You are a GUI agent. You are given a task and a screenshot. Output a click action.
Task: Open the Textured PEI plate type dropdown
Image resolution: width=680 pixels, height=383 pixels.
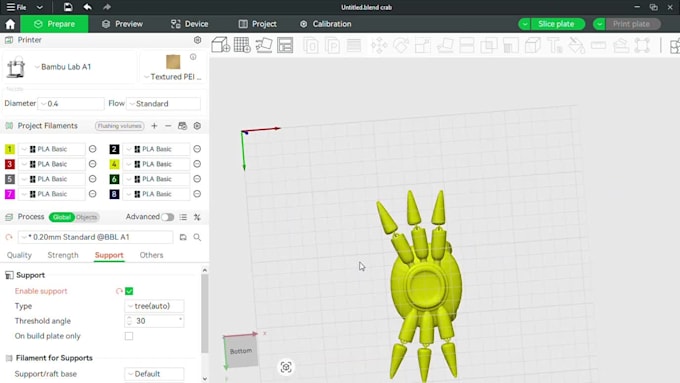173,77
